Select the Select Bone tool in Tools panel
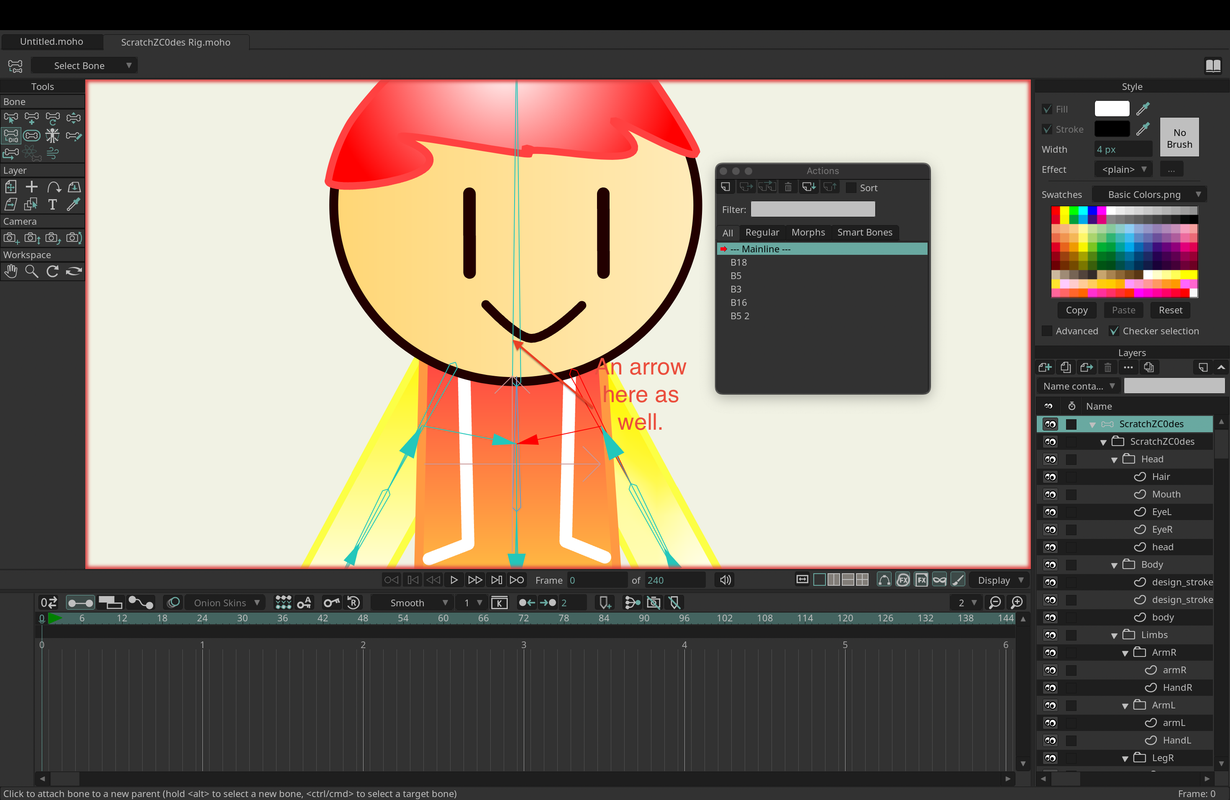Viewport: 1230px width, 800px height. pos(10,118)
